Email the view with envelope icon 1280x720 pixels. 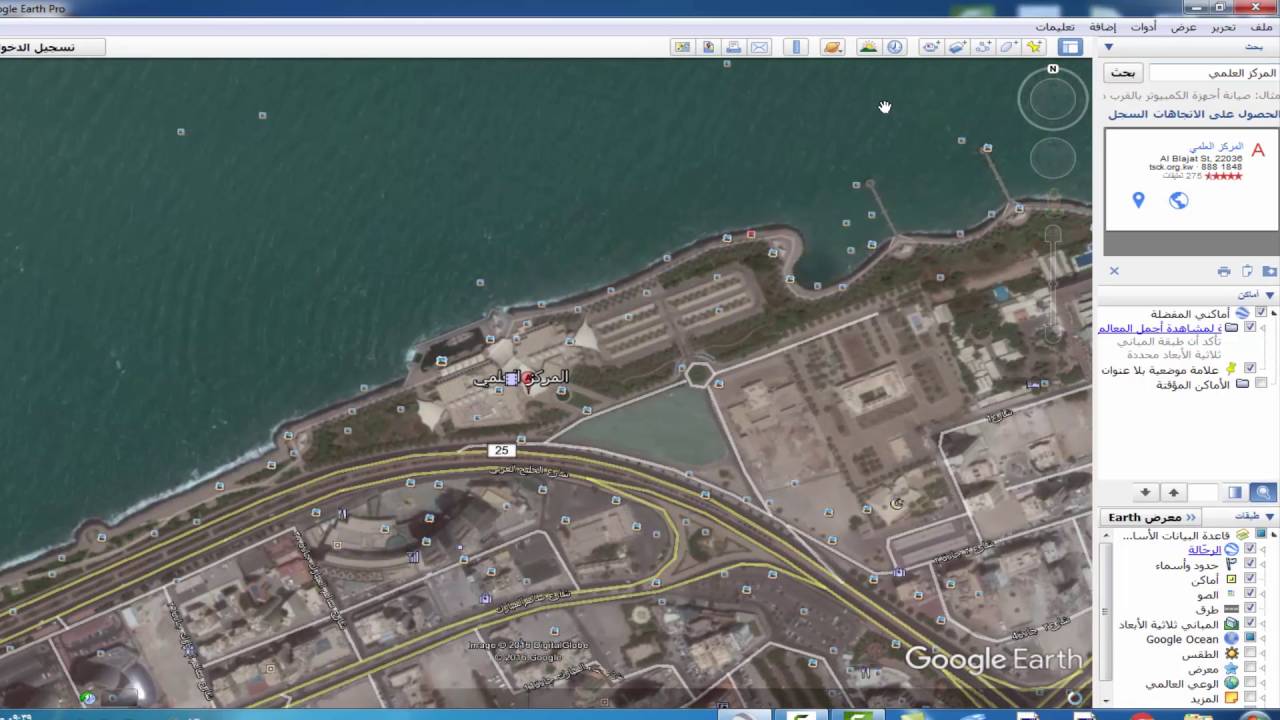[x=760, y=47]
